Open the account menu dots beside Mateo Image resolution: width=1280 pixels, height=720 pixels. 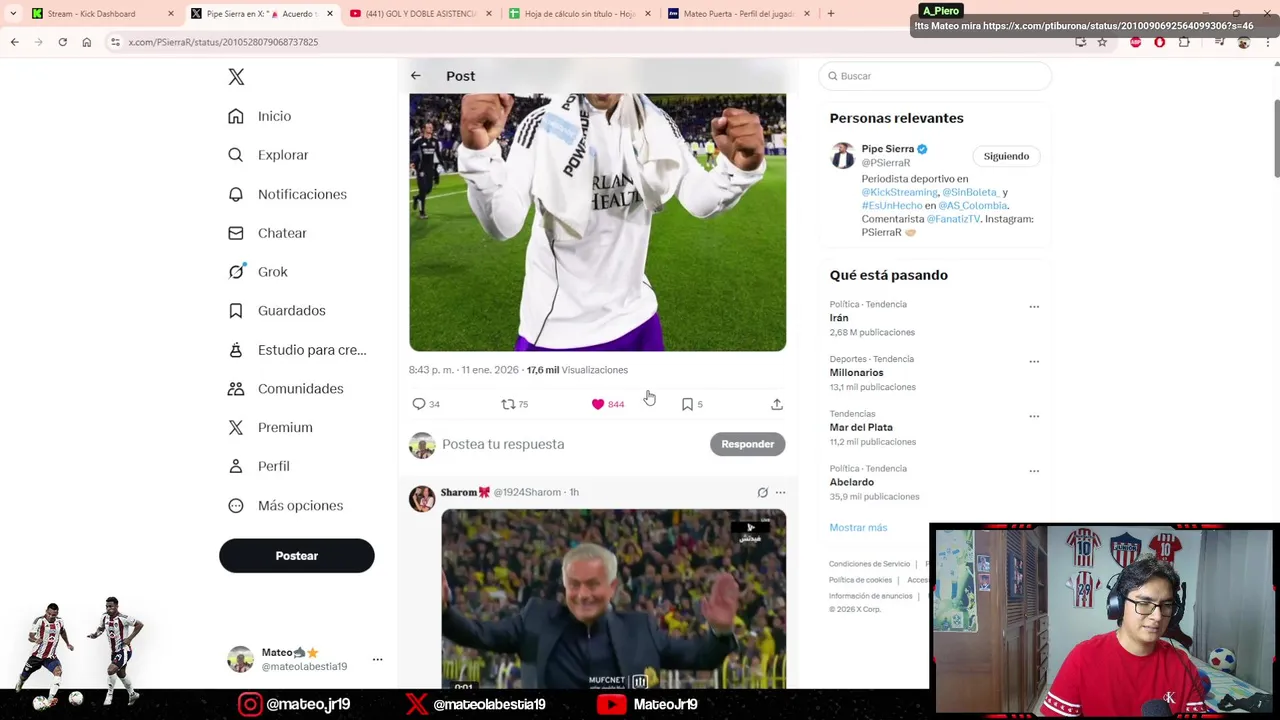pyautogui.click(x=377, y=660)
